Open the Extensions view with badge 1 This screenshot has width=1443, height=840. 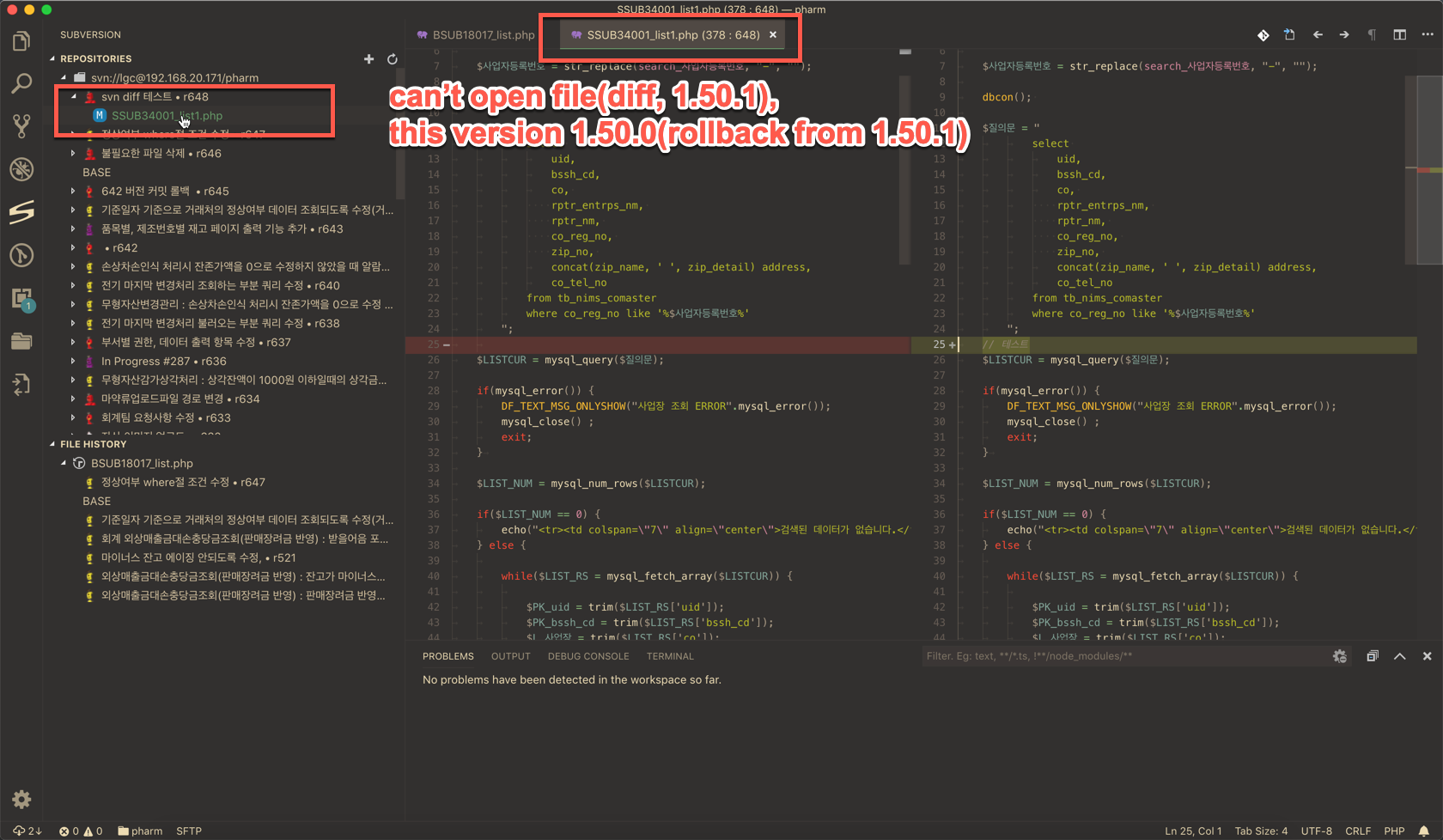(x=21, y=298)
